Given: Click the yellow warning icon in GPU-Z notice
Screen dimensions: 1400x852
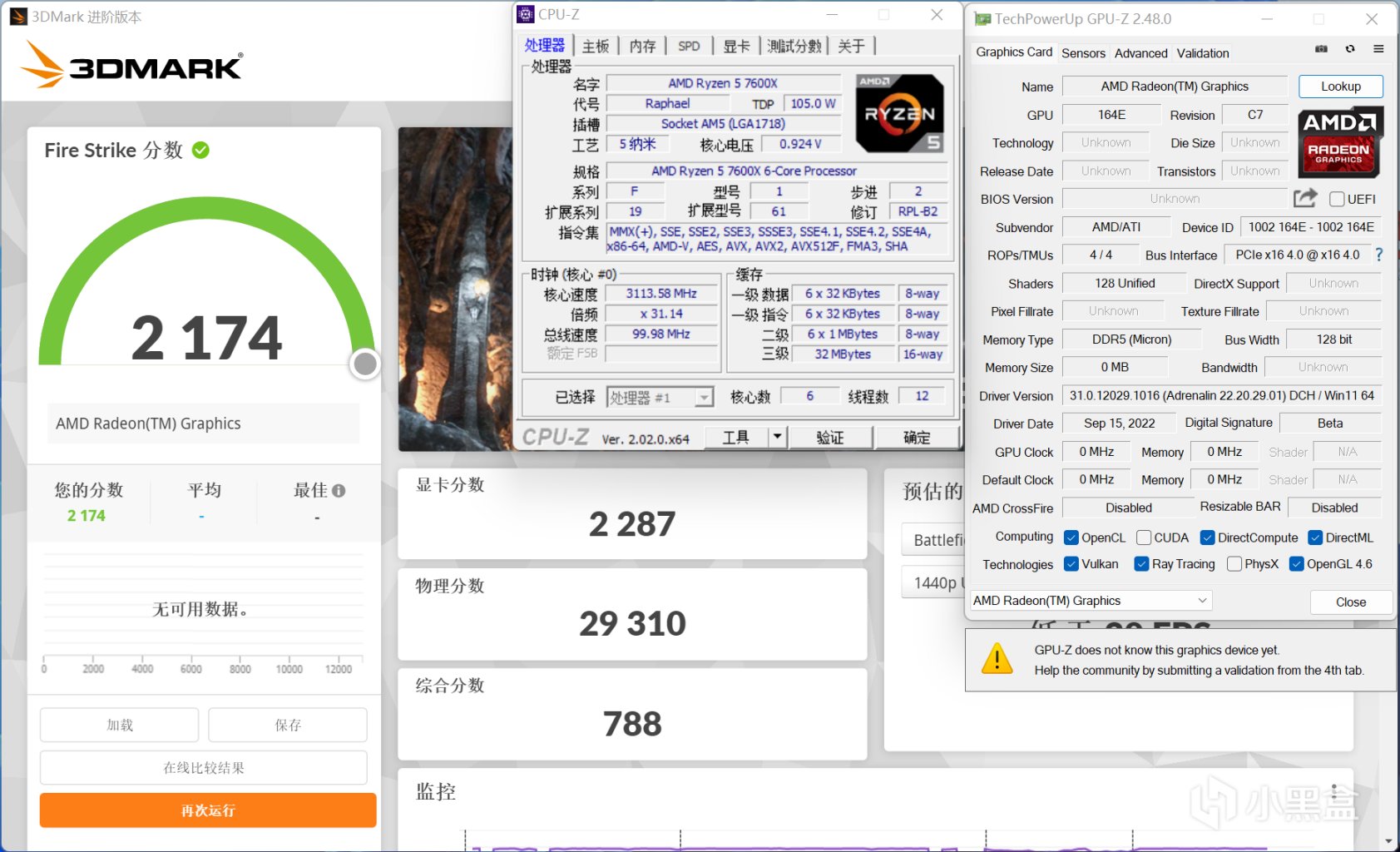Looking at the screenshot, I should [997, 659].
